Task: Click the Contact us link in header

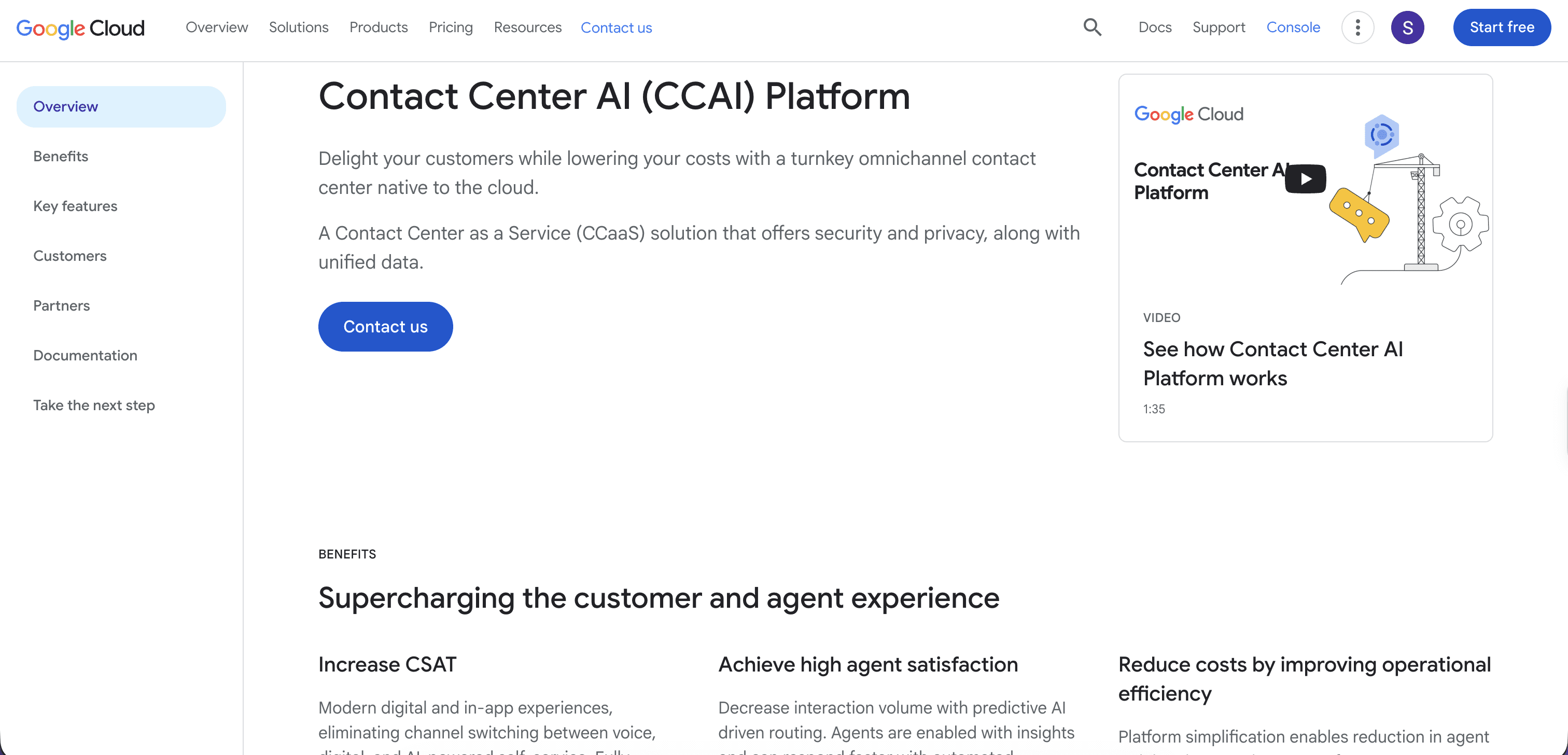Action: point(616,28)
